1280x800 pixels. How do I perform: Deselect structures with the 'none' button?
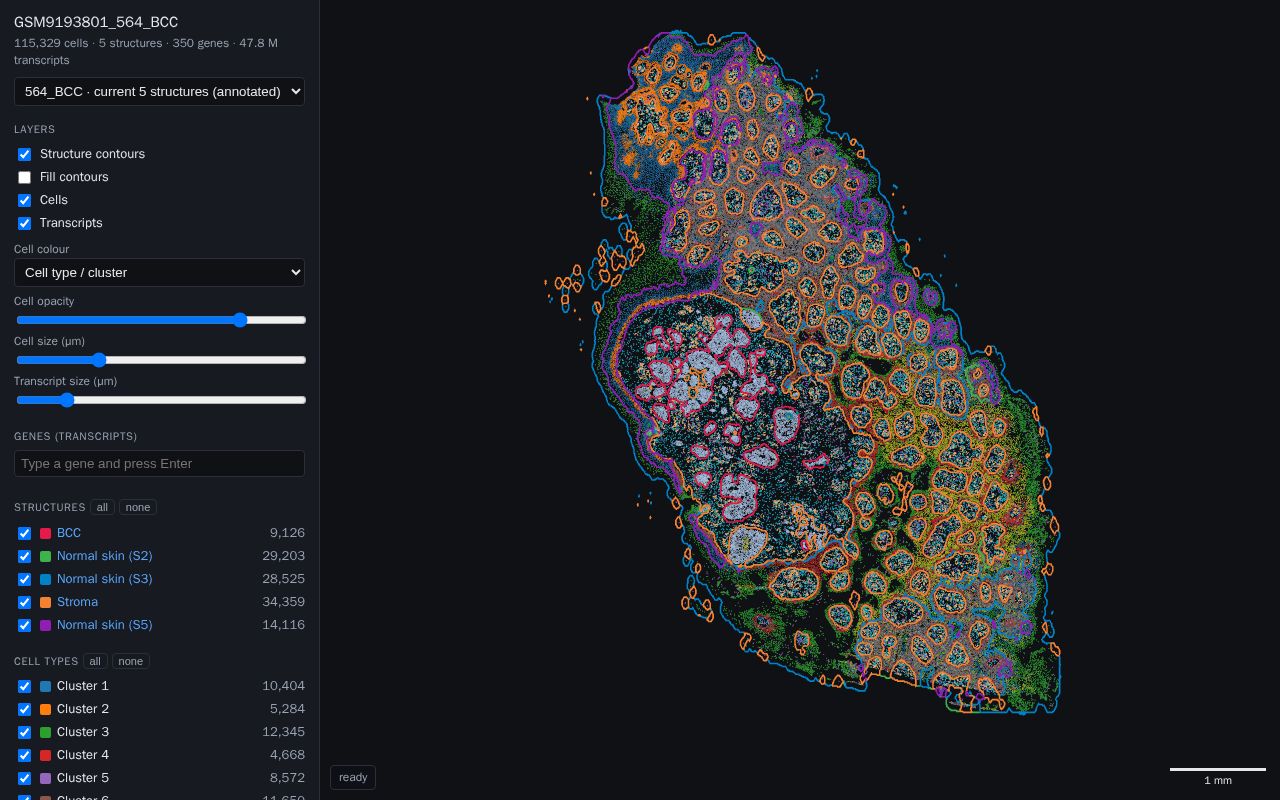[x=138, y=507]
